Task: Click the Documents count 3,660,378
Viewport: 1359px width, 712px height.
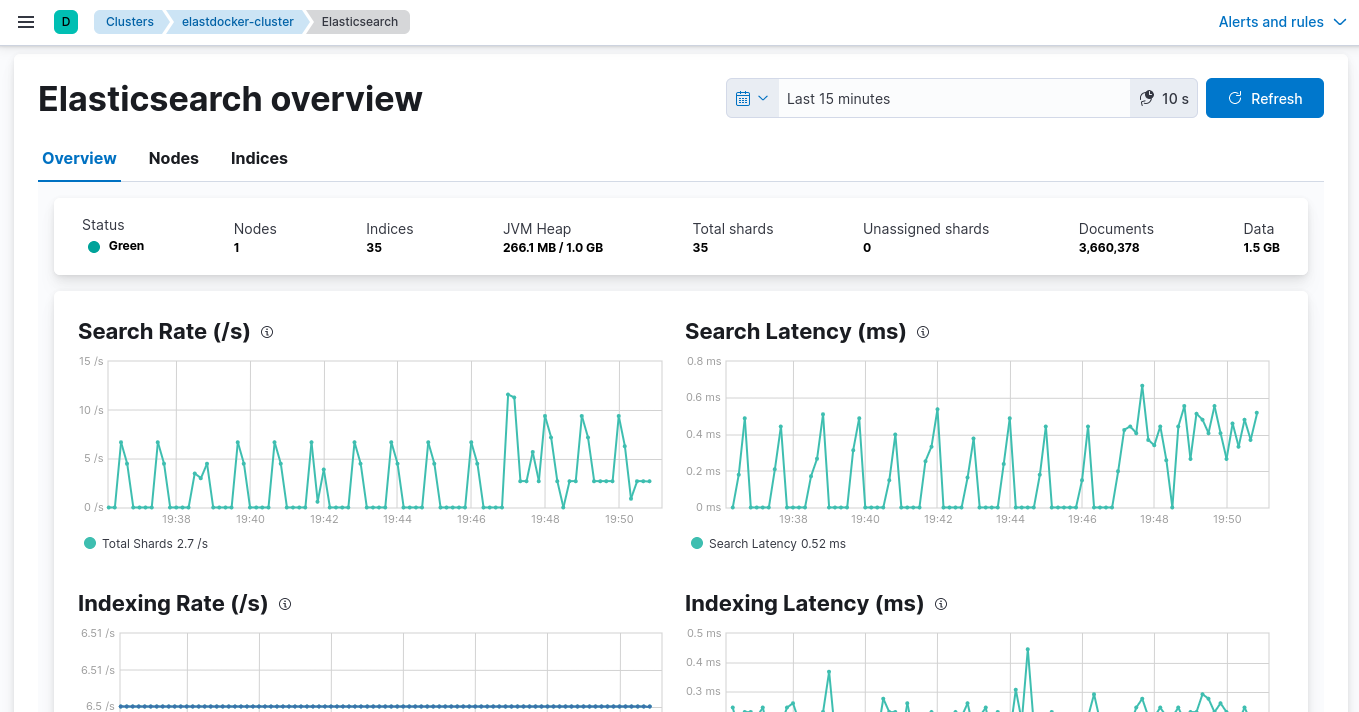Action: (x=1109, y=248)
